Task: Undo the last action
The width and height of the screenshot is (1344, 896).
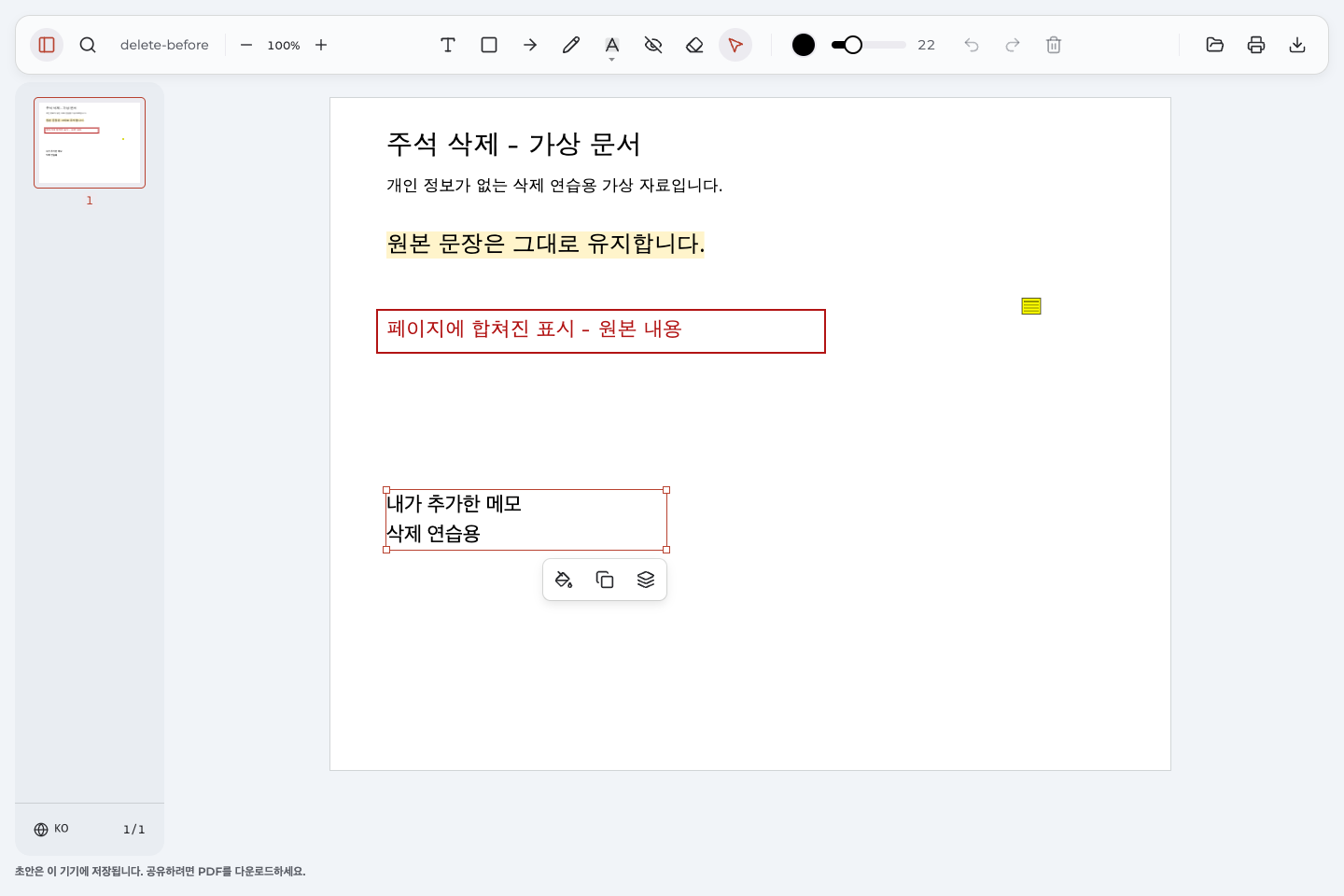Action: click(972, 45)
